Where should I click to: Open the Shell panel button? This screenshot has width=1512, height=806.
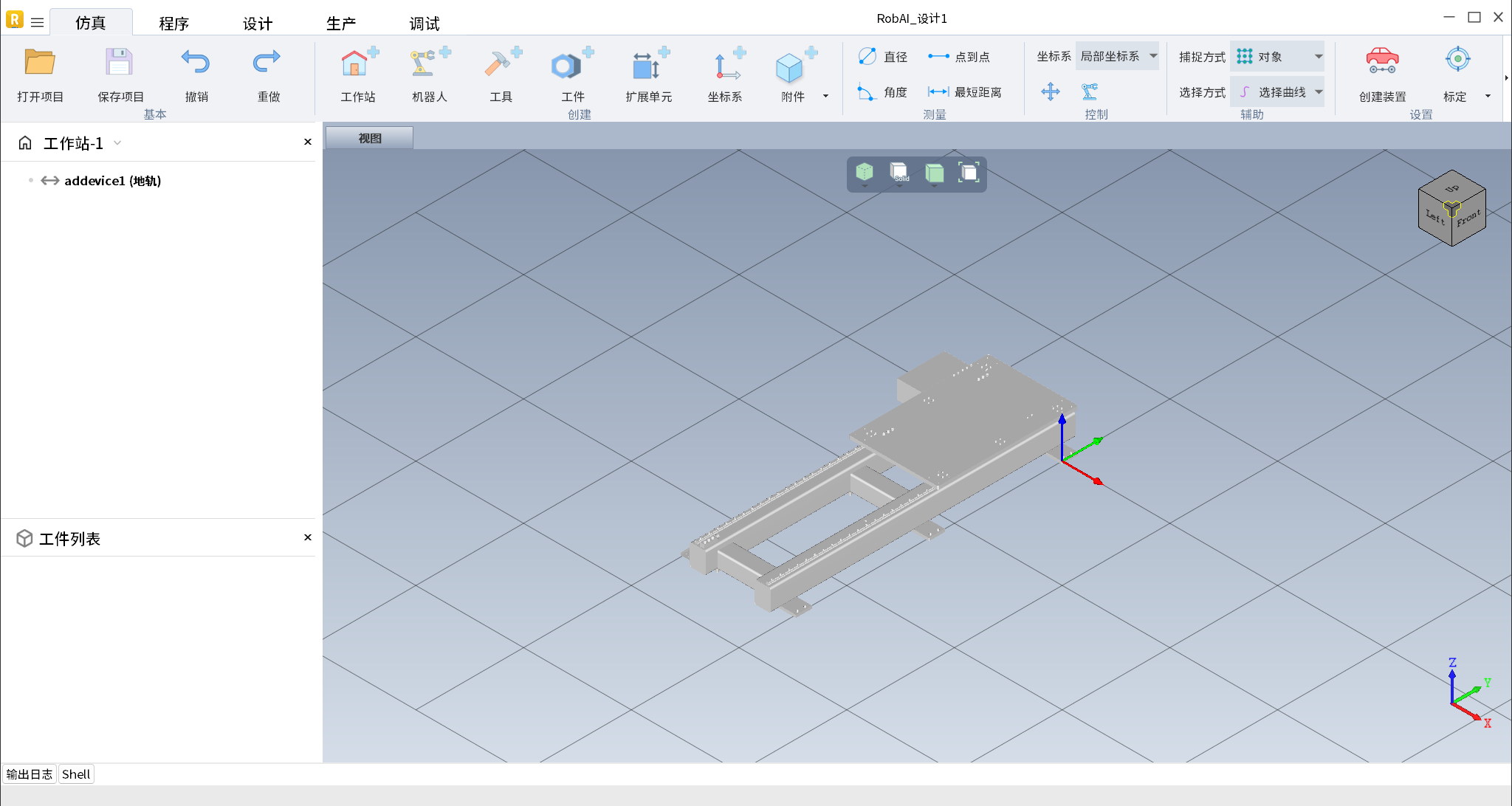tap(76, 774)
